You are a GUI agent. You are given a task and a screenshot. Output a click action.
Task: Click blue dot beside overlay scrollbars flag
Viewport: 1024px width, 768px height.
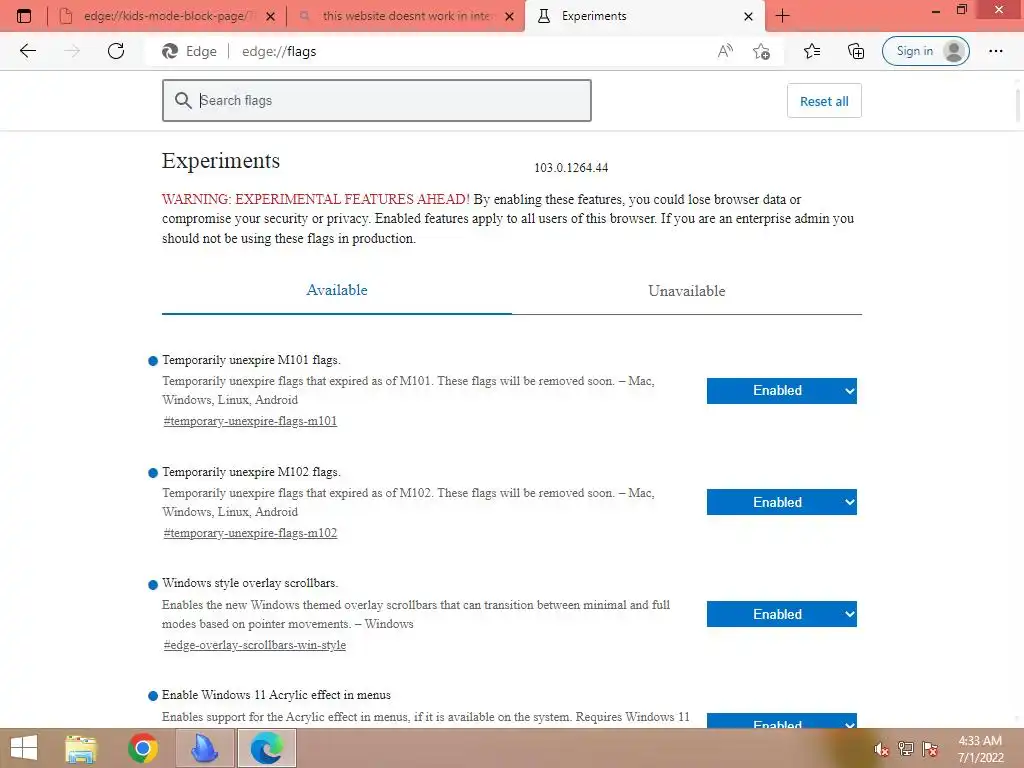(153, 584)
